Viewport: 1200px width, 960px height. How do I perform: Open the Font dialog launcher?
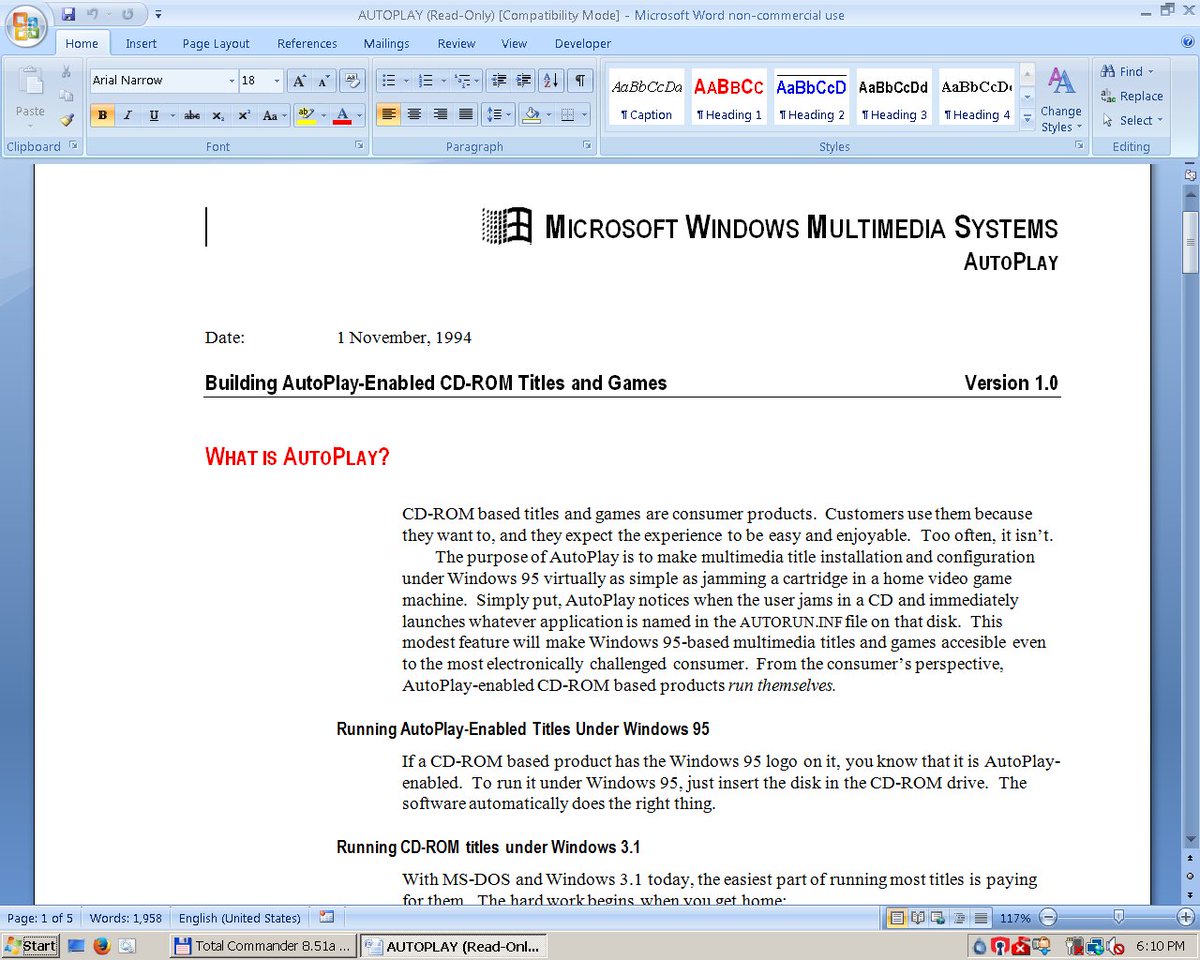tap(359, 146)
